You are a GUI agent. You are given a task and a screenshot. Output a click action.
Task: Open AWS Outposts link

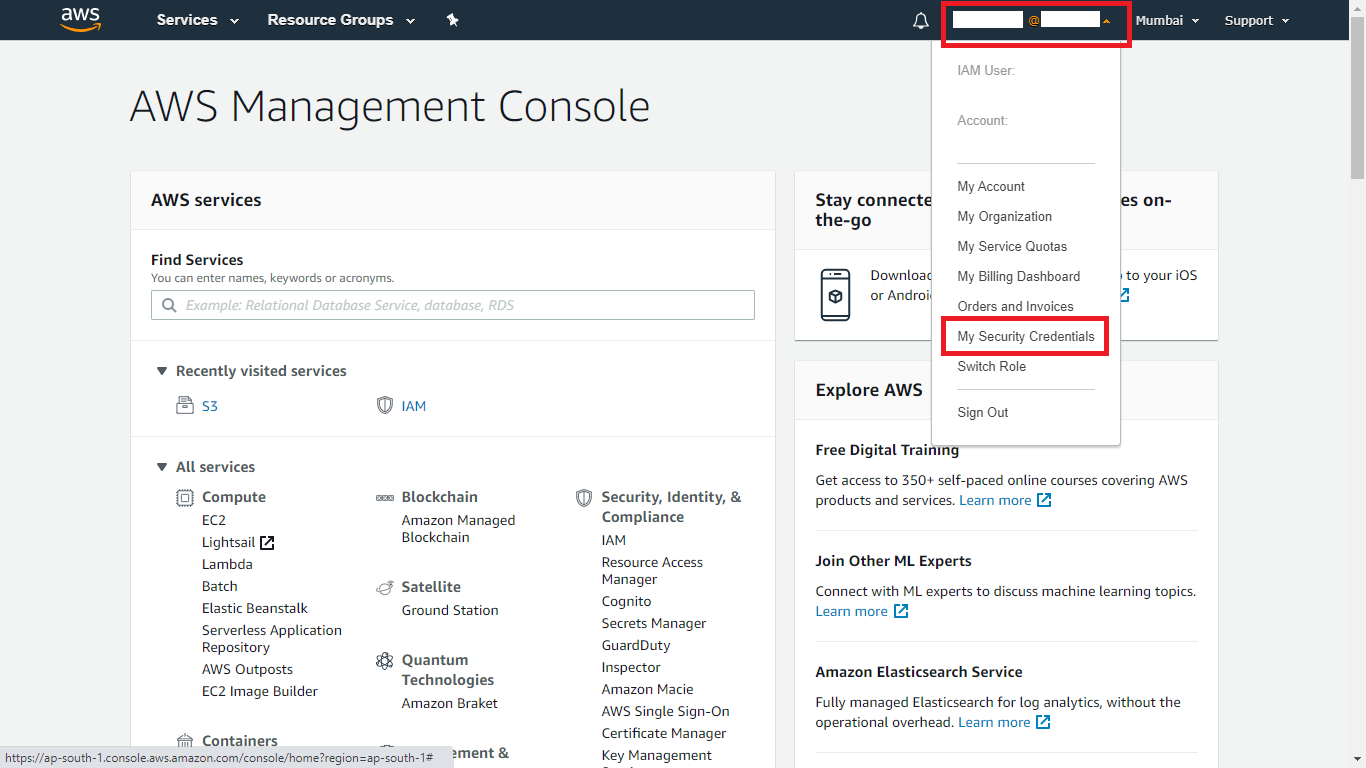(247, 669)
